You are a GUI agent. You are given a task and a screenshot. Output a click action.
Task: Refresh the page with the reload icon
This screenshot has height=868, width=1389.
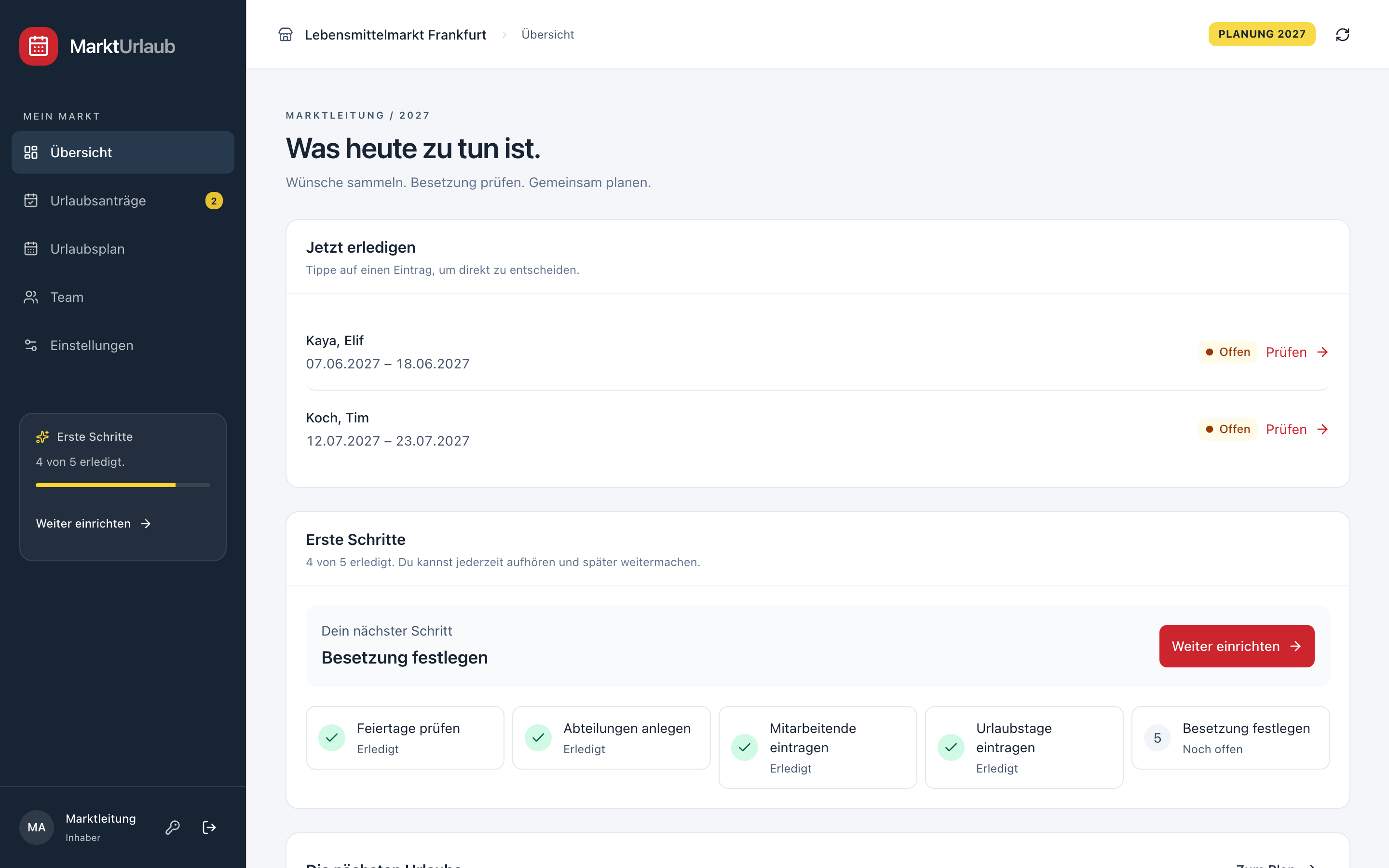[1343, 34]
